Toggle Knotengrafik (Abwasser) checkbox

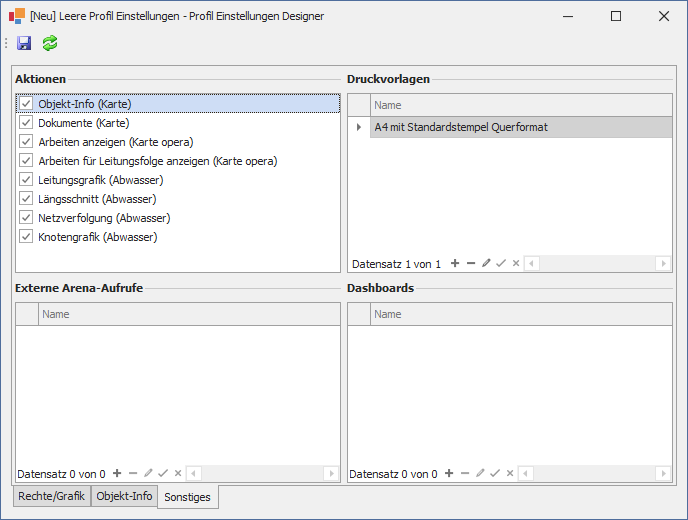(26, 237)
